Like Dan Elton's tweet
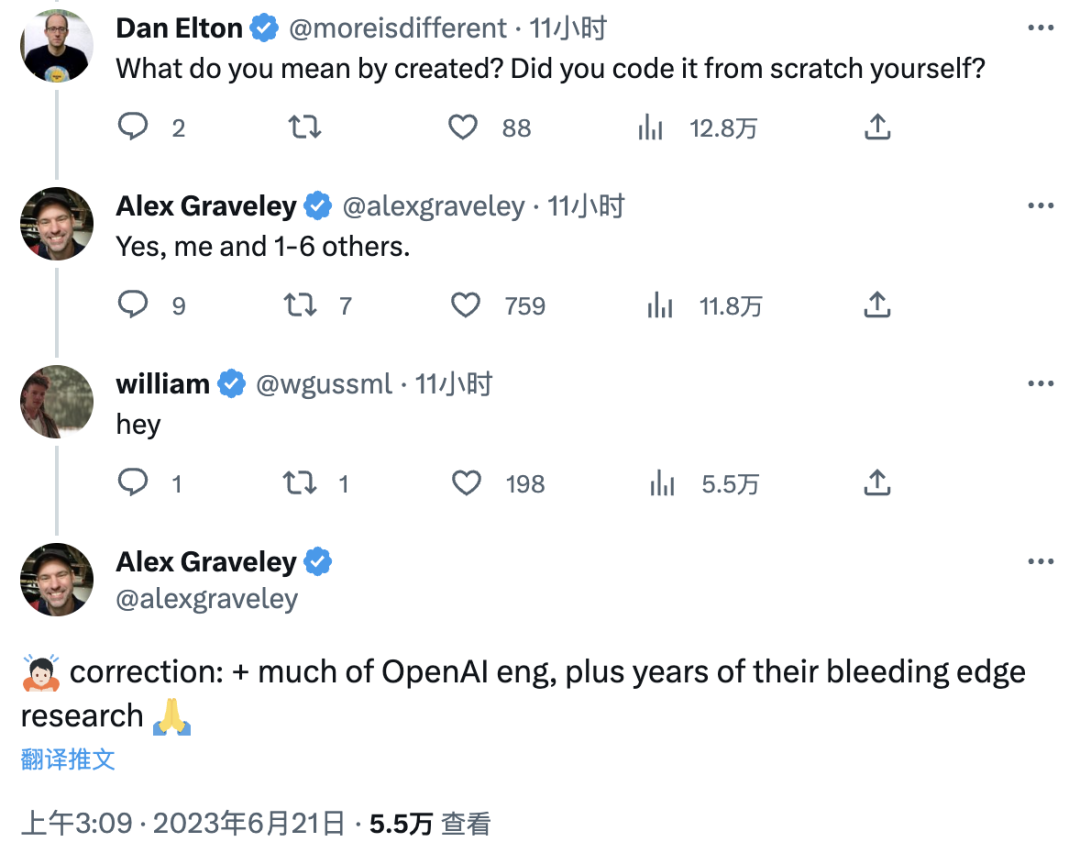Screen dimensions: 1080x842 [462, 127]
